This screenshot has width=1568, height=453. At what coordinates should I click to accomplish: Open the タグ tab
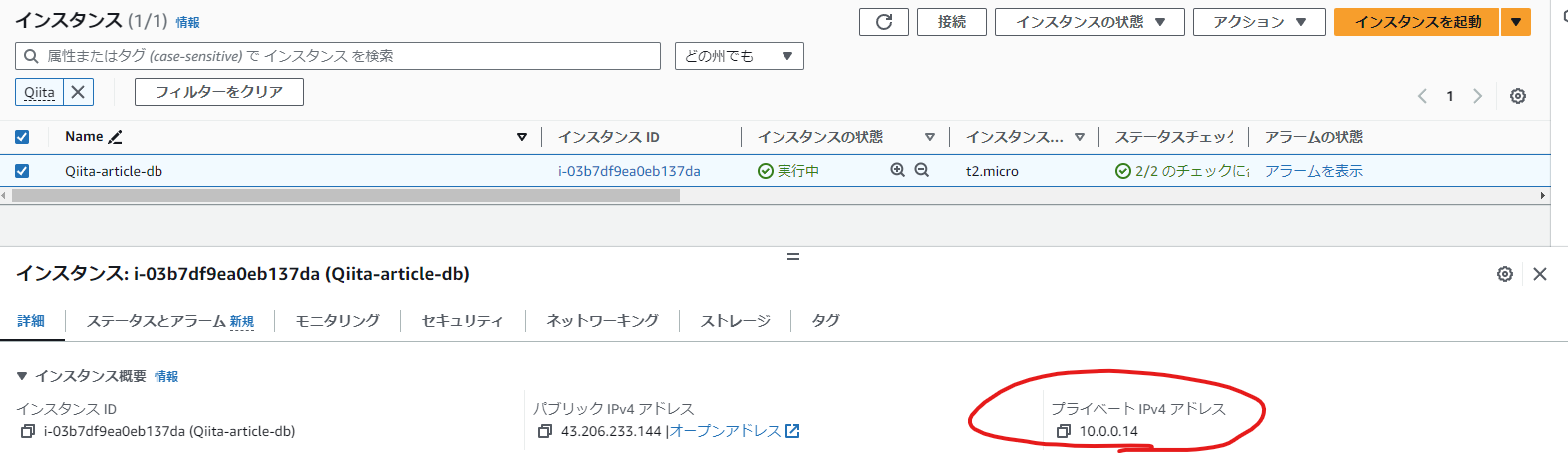[825, 321]
